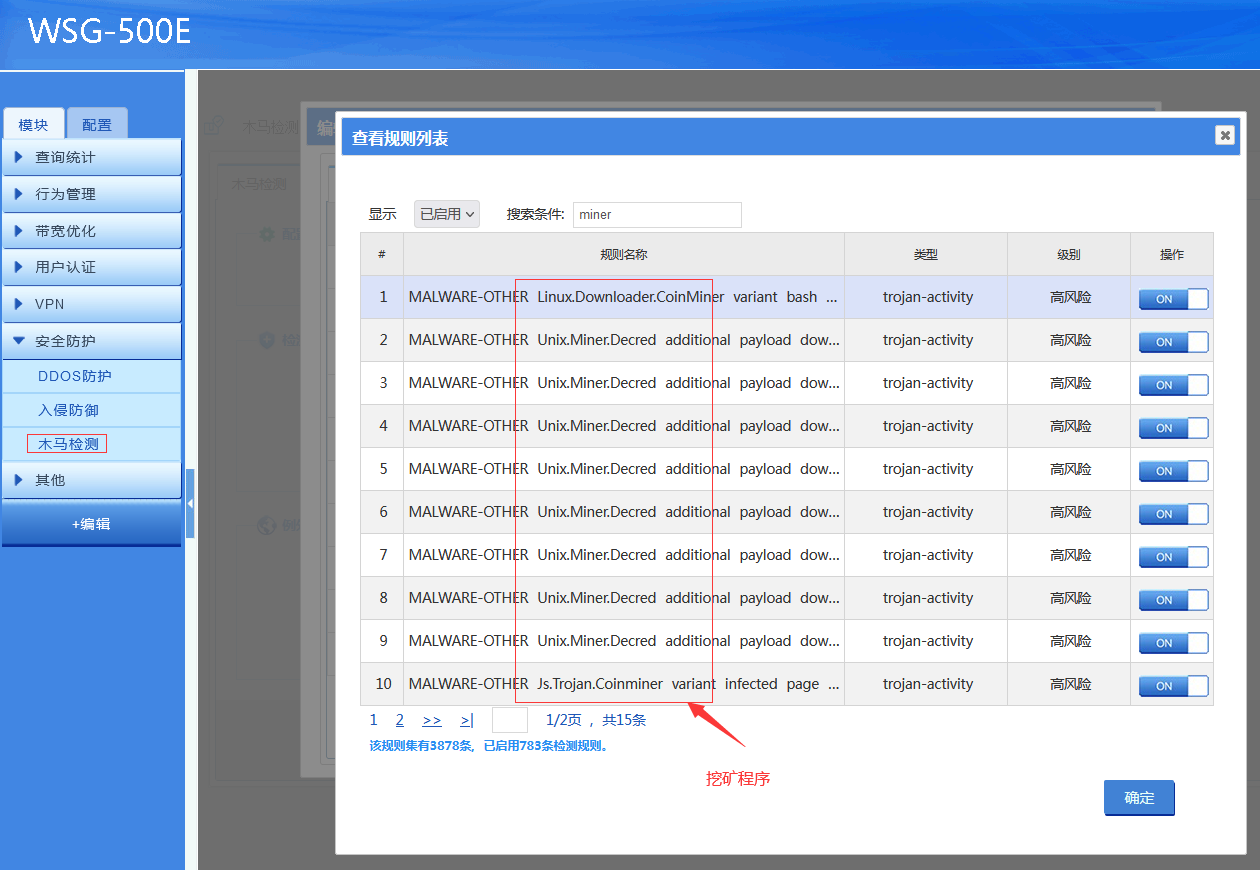1260x870 pixels.
Task: Disable rule 5 ON switch
Action: [1173, 471]
